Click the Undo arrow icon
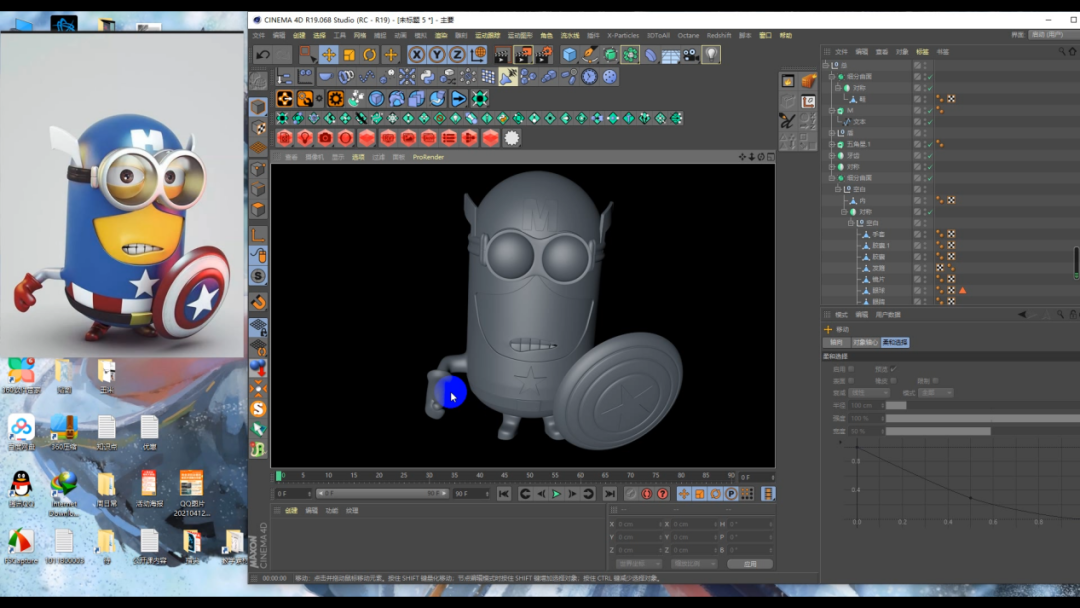The height and width of the screenshot is (608, 1080). click(x=262, y=54)
